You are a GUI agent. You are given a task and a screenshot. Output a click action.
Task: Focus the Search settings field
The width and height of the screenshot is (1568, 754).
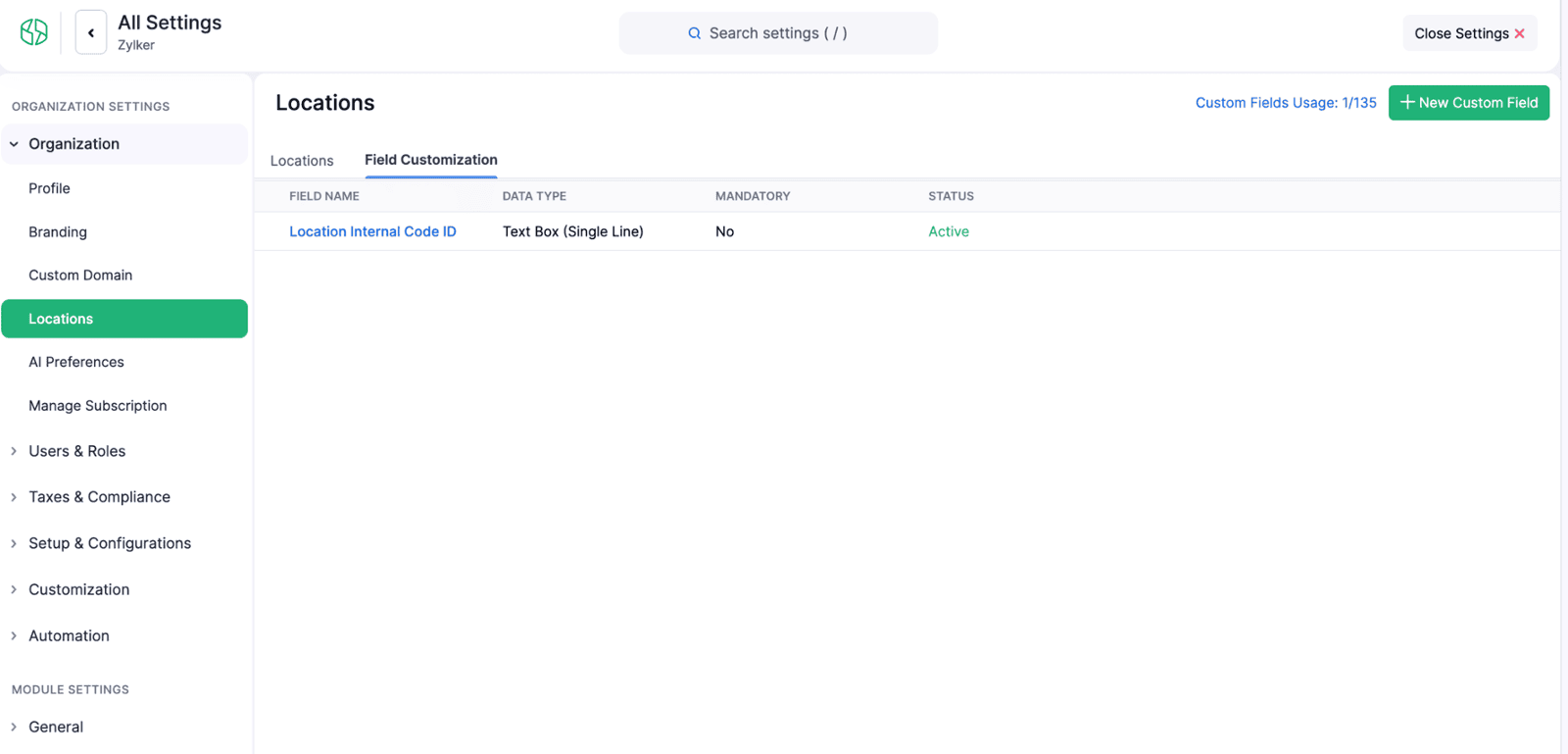(778, 33)
